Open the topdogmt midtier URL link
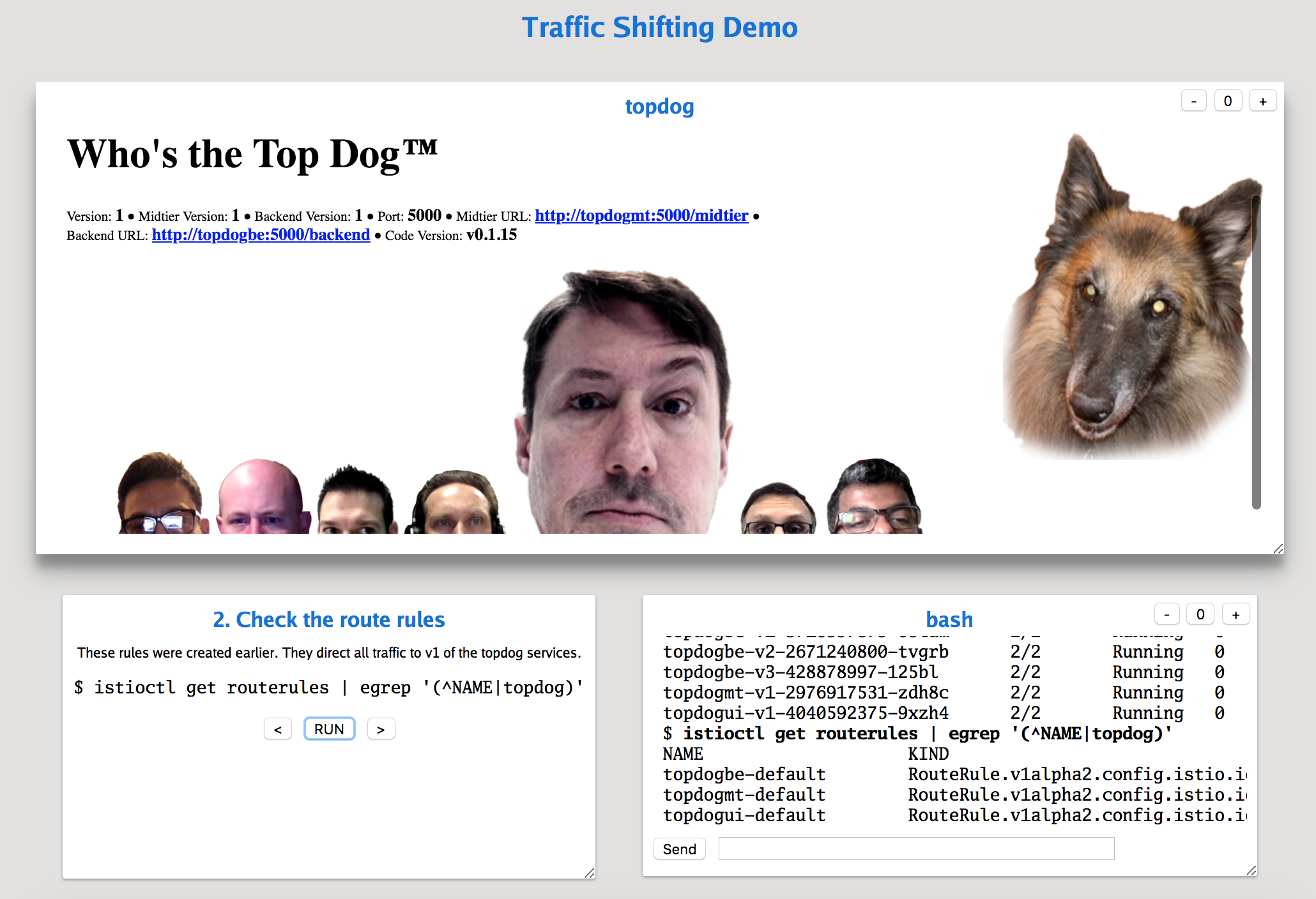The image size is (1316, 899). point(641,216)
